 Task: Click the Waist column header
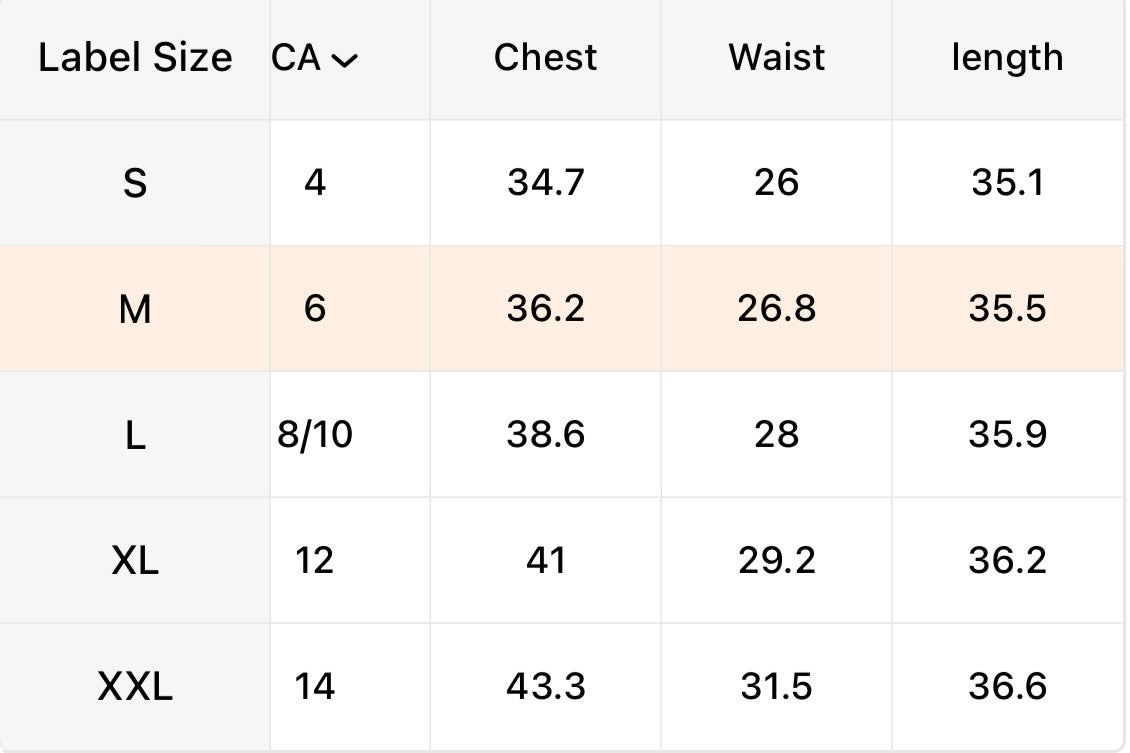[x=777, y=58]
